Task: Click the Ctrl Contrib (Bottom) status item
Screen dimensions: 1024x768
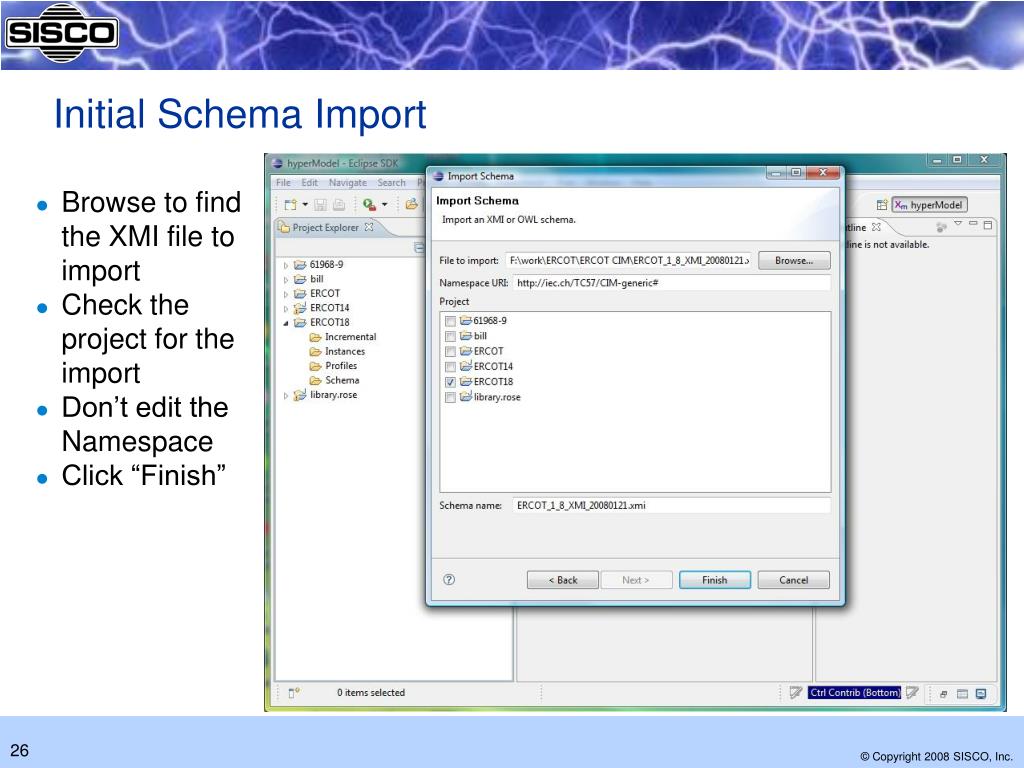Action: pyautogui.click(x=854, y=692)
